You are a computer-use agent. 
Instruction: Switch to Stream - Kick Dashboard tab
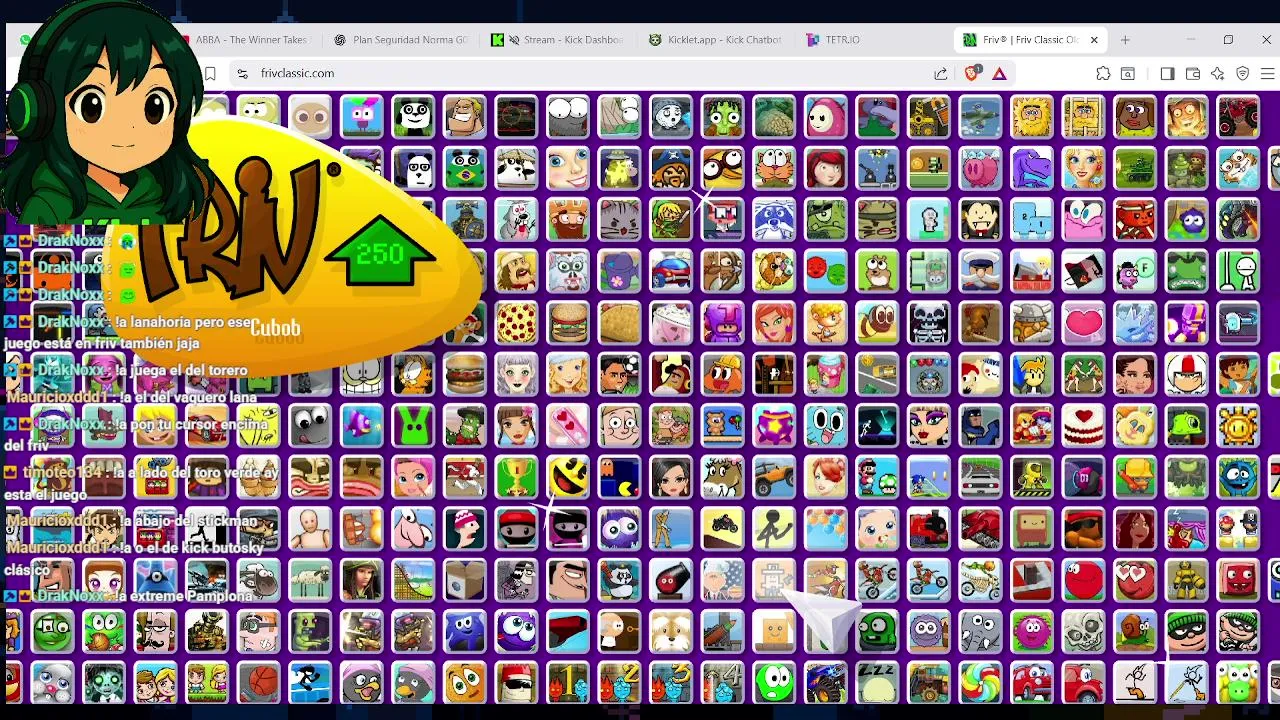pos(559,40)
